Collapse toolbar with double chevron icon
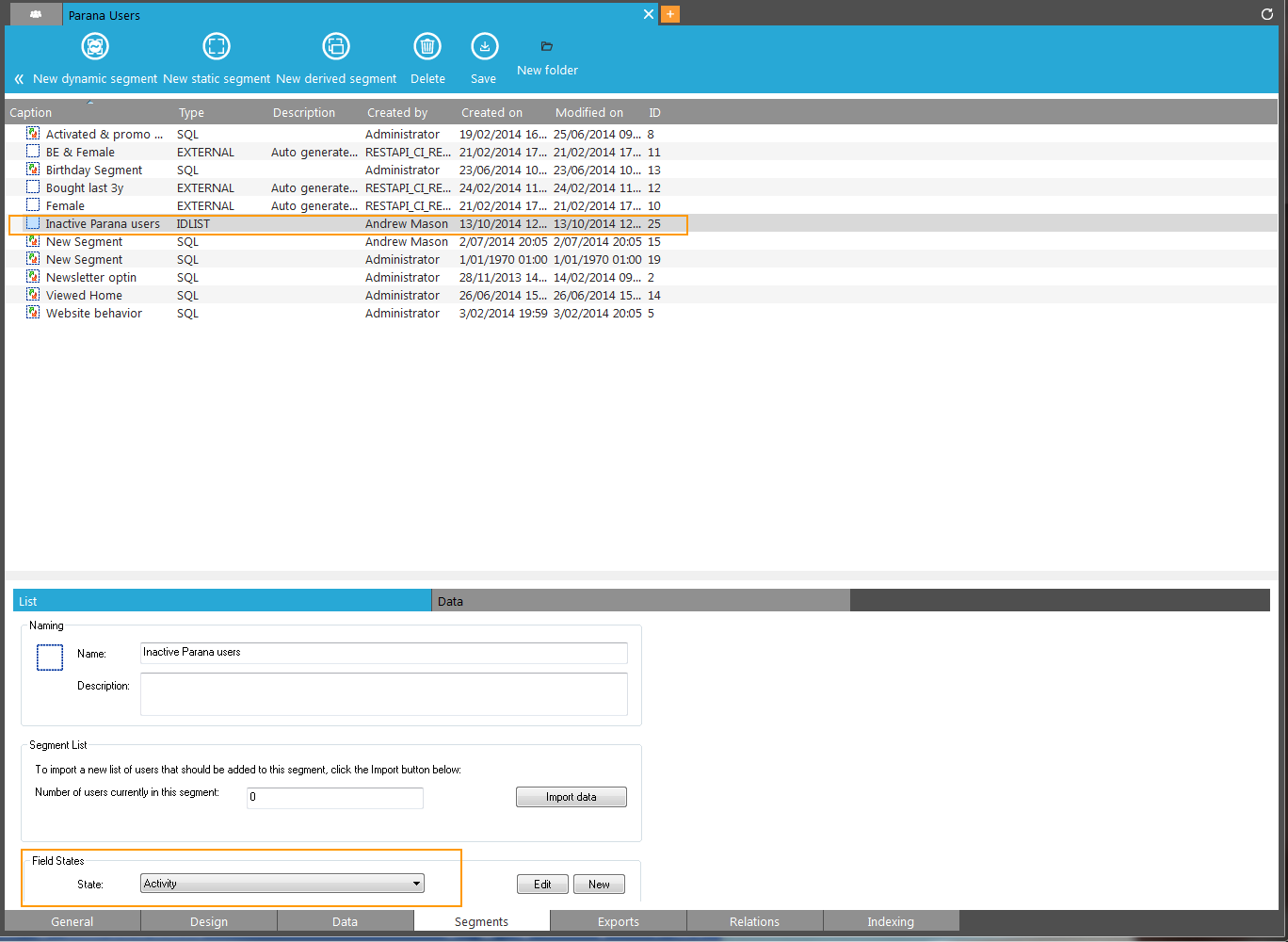The width and height of the screenshot is (1288, 942). click(x=19, y=79)
